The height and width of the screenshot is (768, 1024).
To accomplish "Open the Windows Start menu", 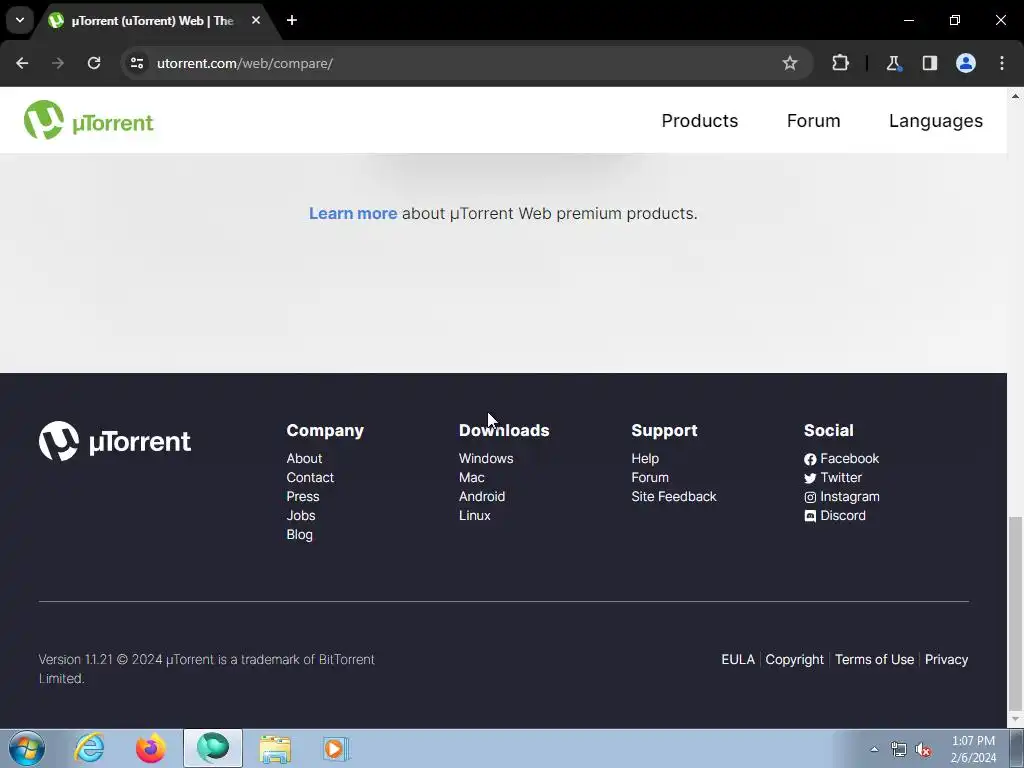I will click(x=27, y=748).
